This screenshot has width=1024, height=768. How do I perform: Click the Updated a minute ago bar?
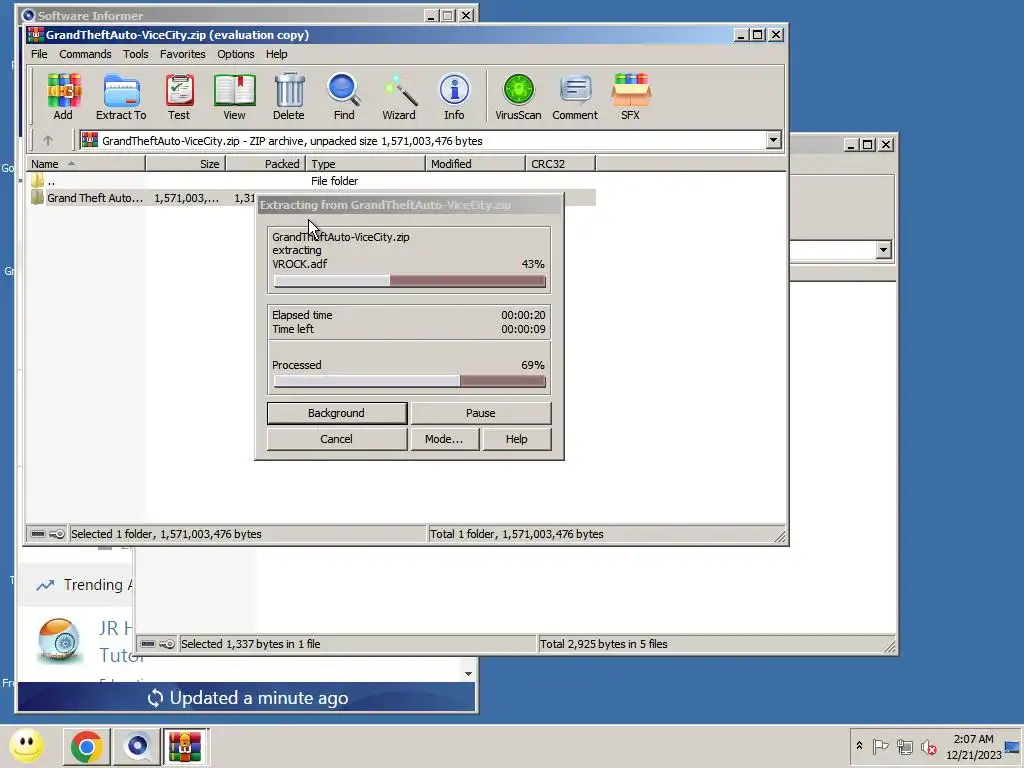click(x=247, y=697)
